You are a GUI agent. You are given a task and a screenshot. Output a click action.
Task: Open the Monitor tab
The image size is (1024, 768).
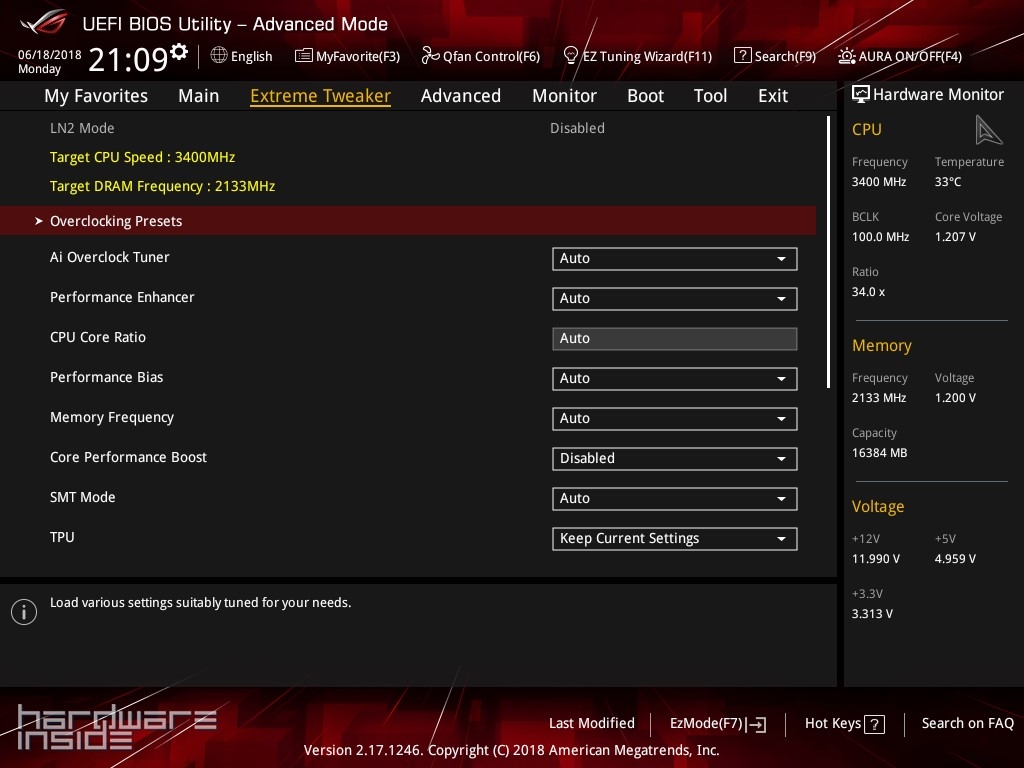[564, 96]
